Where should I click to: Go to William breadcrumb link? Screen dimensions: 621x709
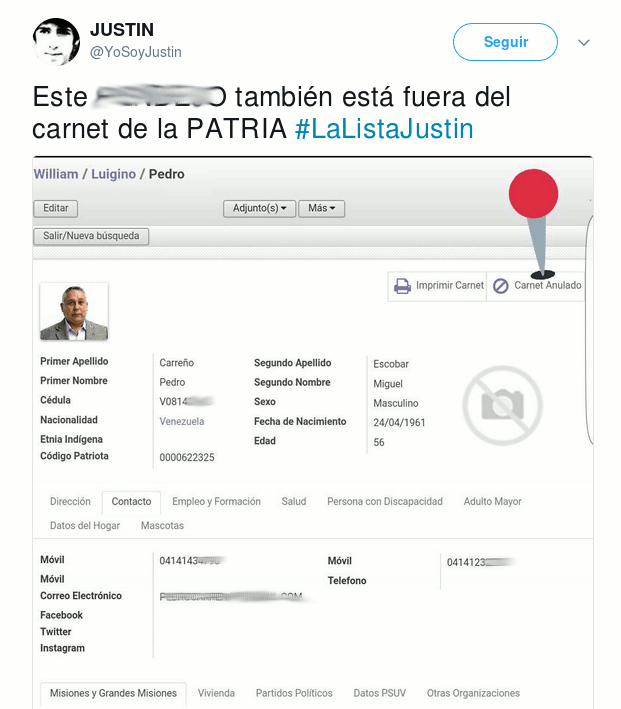pos(56,174)
